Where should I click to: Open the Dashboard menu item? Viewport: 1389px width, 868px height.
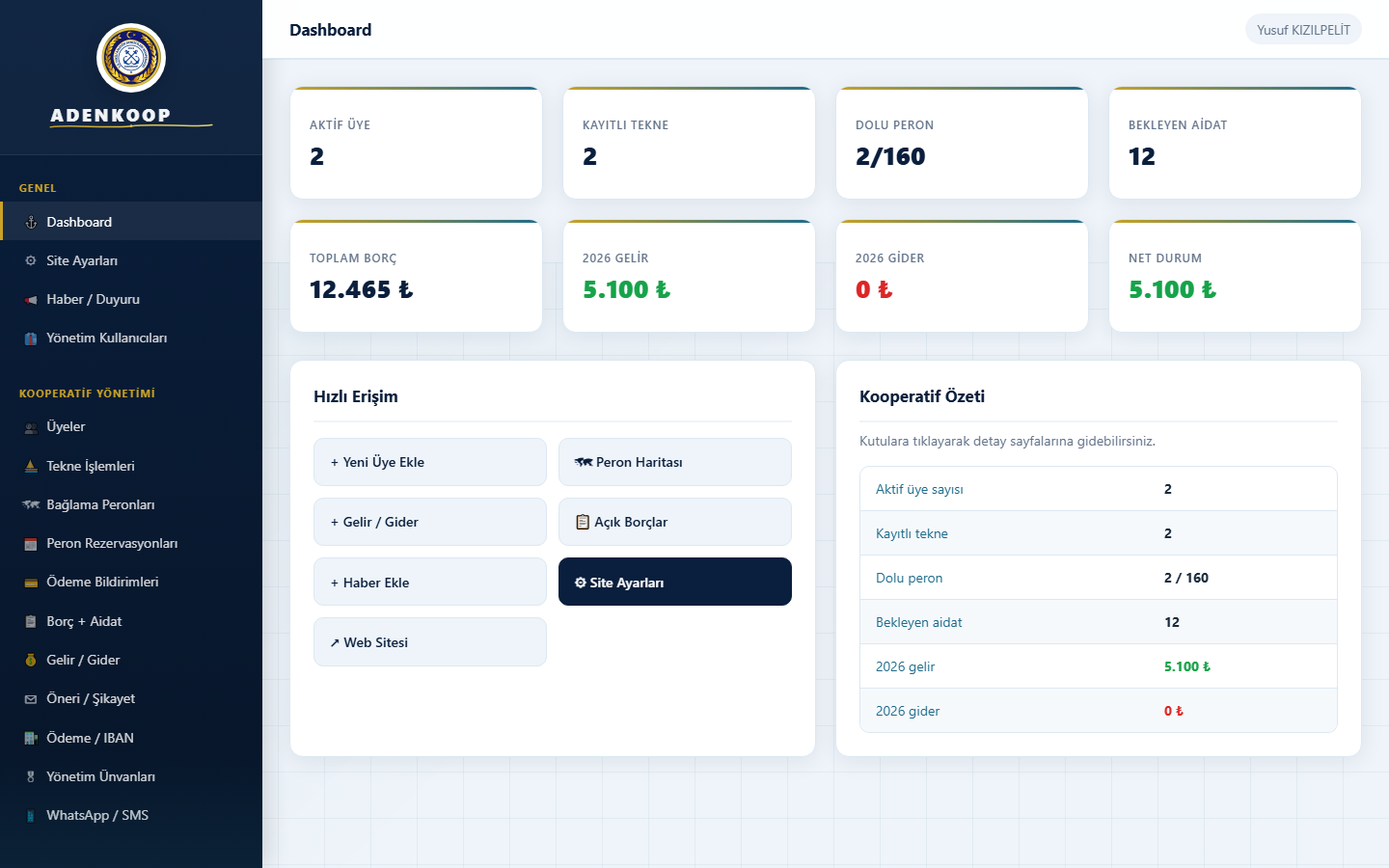point(131,221)
